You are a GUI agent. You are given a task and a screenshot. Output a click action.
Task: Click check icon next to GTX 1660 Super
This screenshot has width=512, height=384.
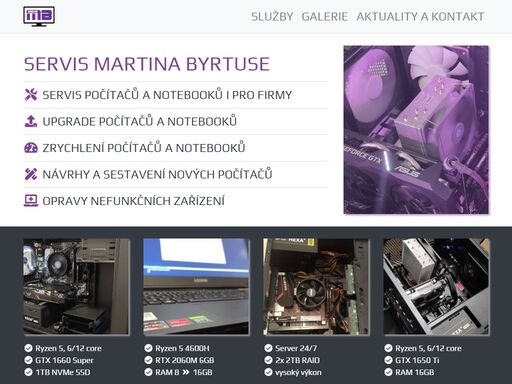28,360
